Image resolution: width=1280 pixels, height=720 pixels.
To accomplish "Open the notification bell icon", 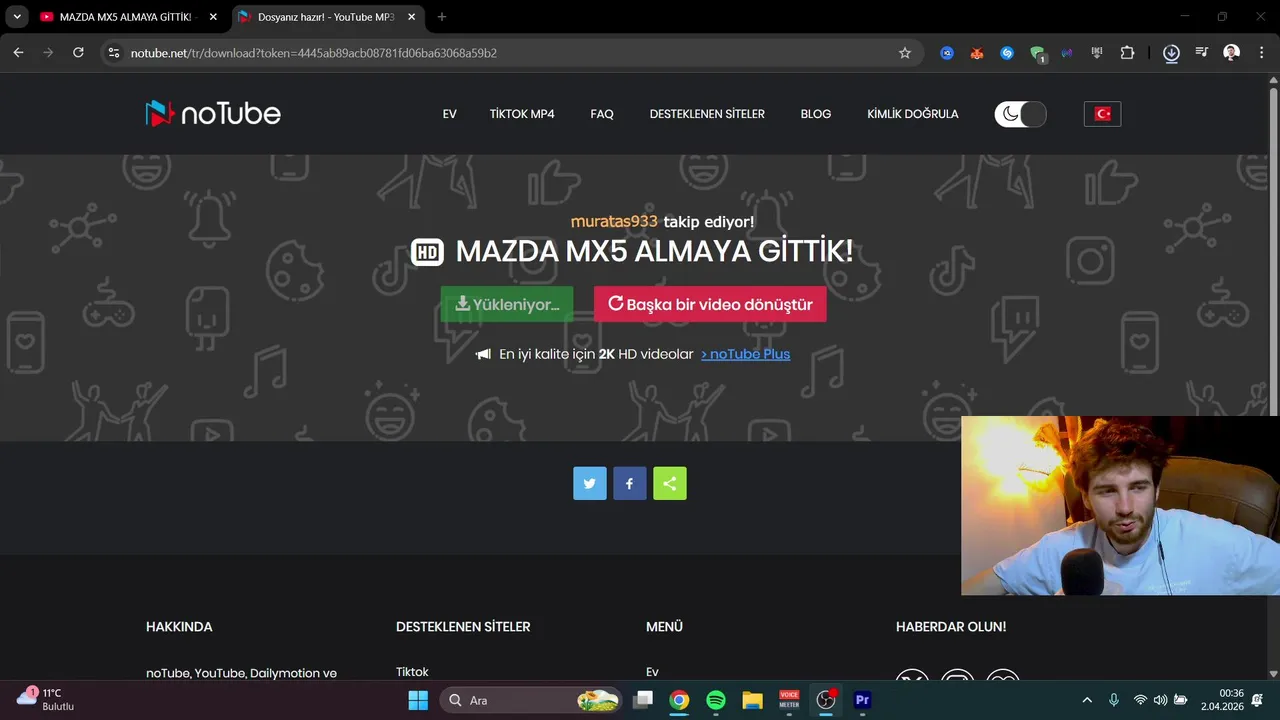I will (x=1257, y=700).
